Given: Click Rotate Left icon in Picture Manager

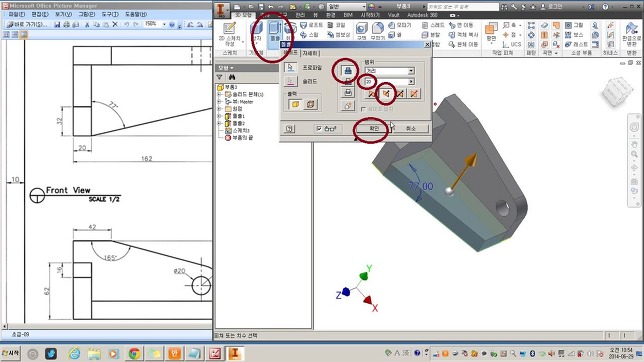Looking at the screenshot, I should pyautogui.click(x=190, y=25).
